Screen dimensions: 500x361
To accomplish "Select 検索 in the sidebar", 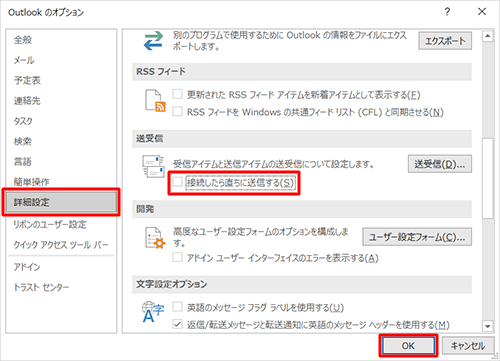I will [61, 141].
